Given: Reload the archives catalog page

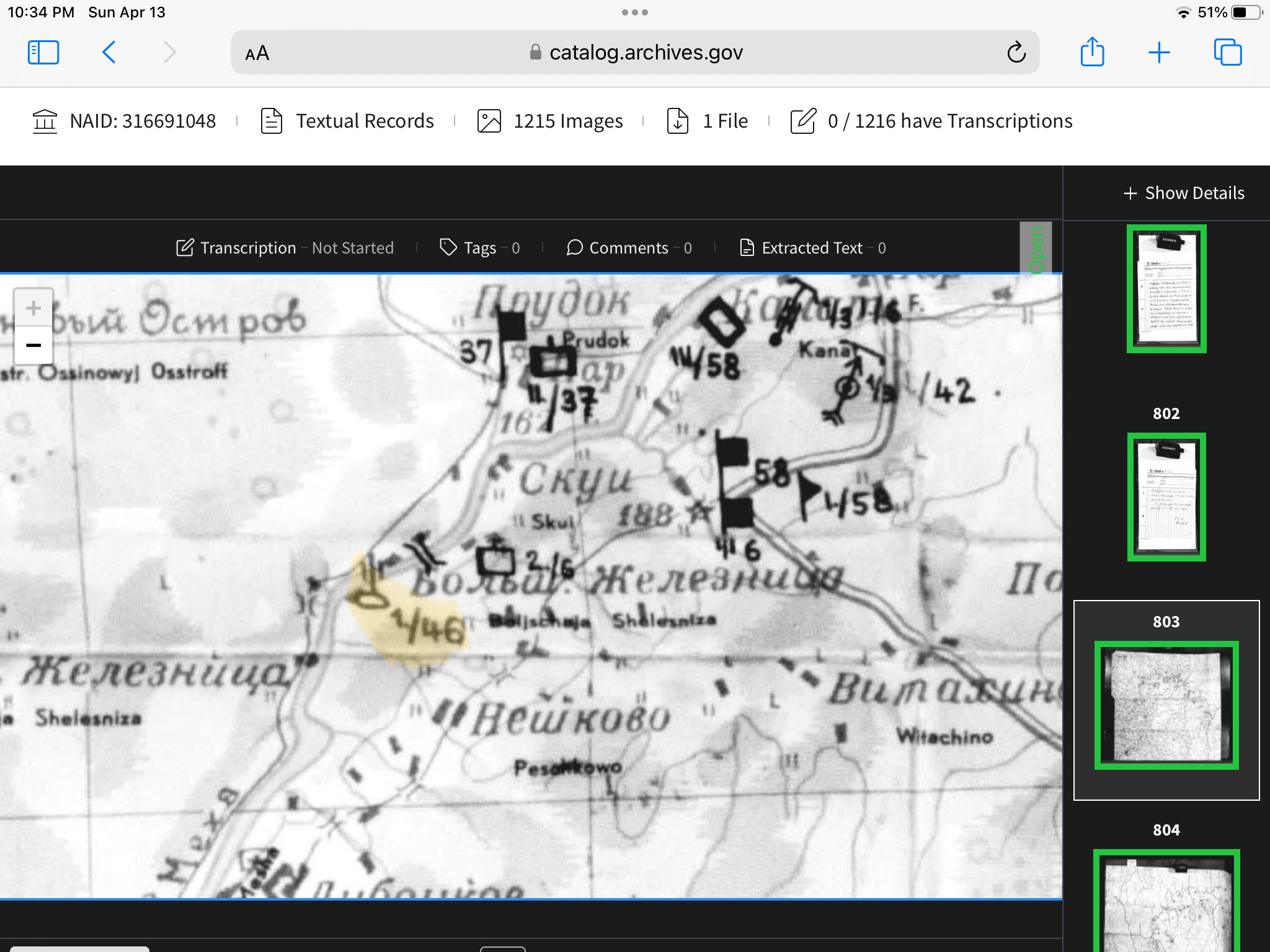Looking at the screenshot, I should tap(1016, 53).
